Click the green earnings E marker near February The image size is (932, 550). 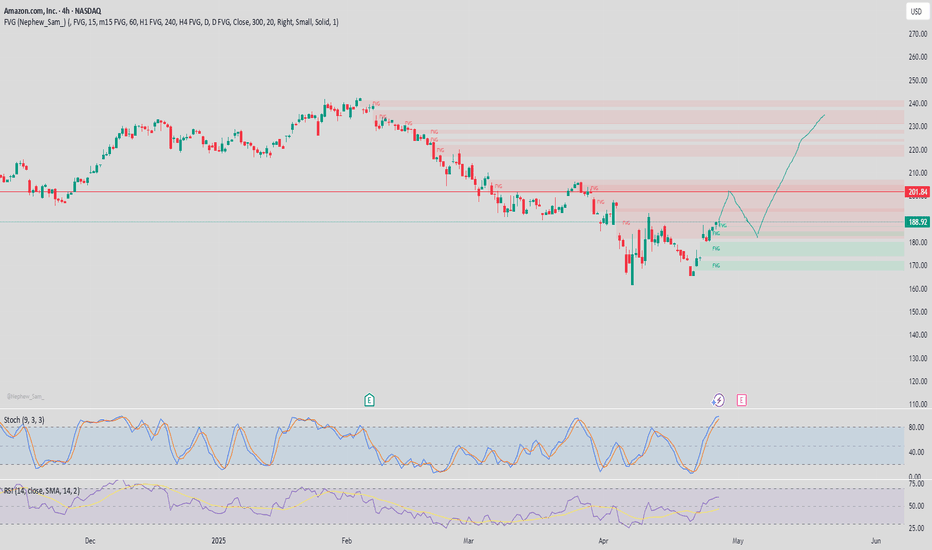coord(369,400)
